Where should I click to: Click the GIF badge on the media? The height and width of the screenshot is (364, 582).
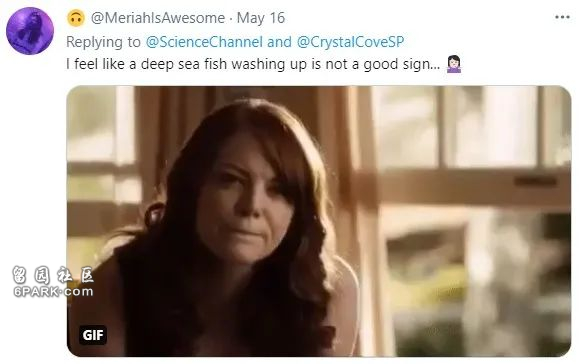pos(93,335)
